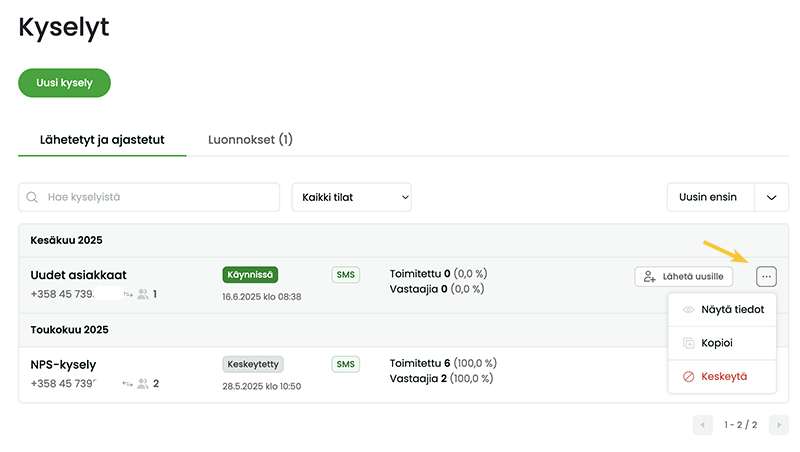Create a new survey with Uusi kysely
The image size is (800, 452).
[64, 83]
